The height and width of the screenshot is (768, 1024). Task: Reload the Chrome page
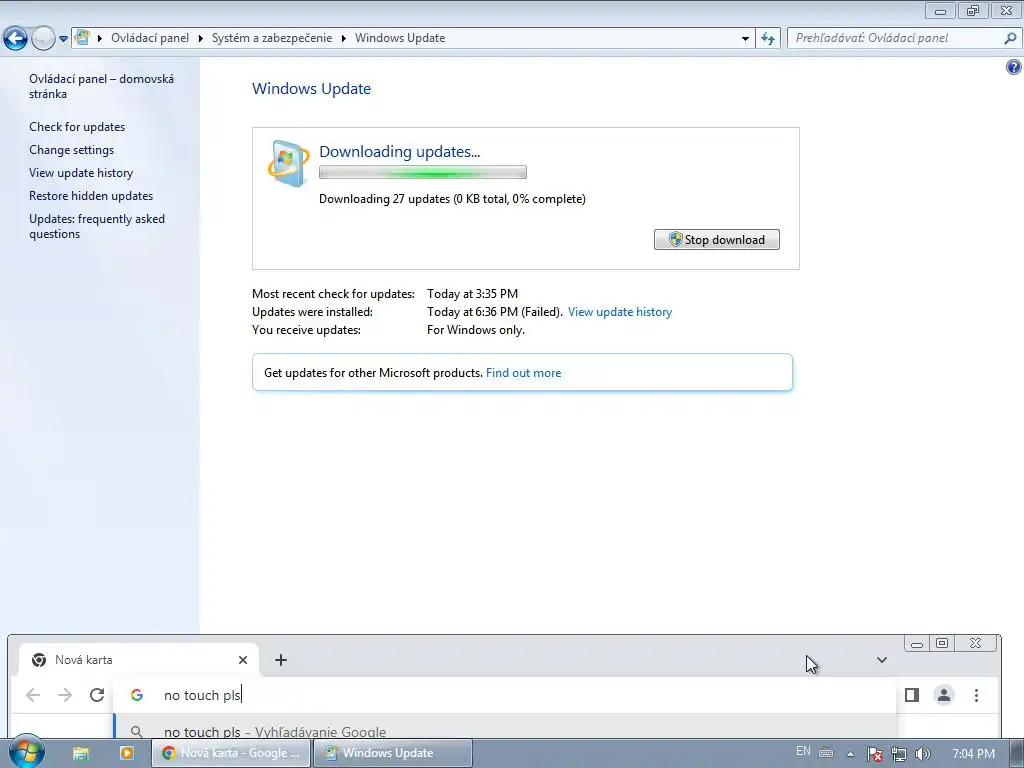pos(97,695)
